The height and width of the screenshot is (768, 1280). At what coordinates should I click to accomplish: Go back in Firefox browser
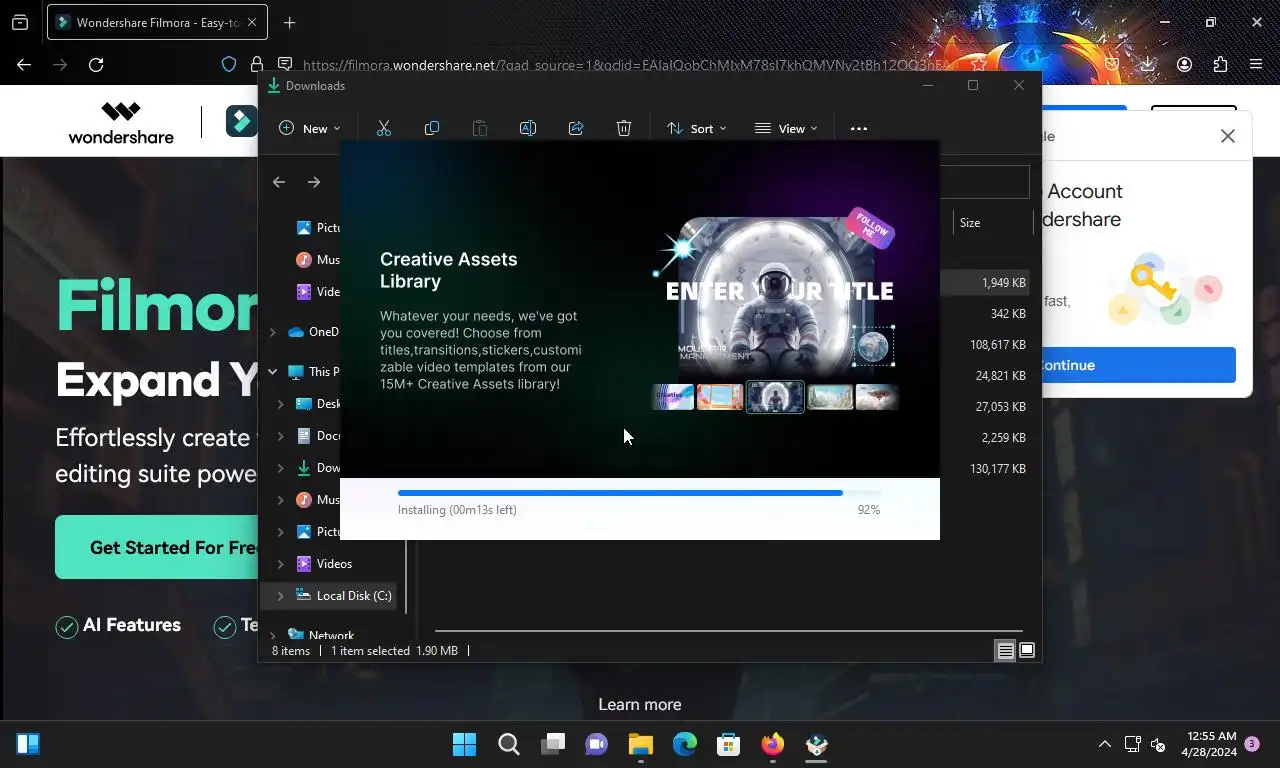pyautogui.click(x=24, y=64)
